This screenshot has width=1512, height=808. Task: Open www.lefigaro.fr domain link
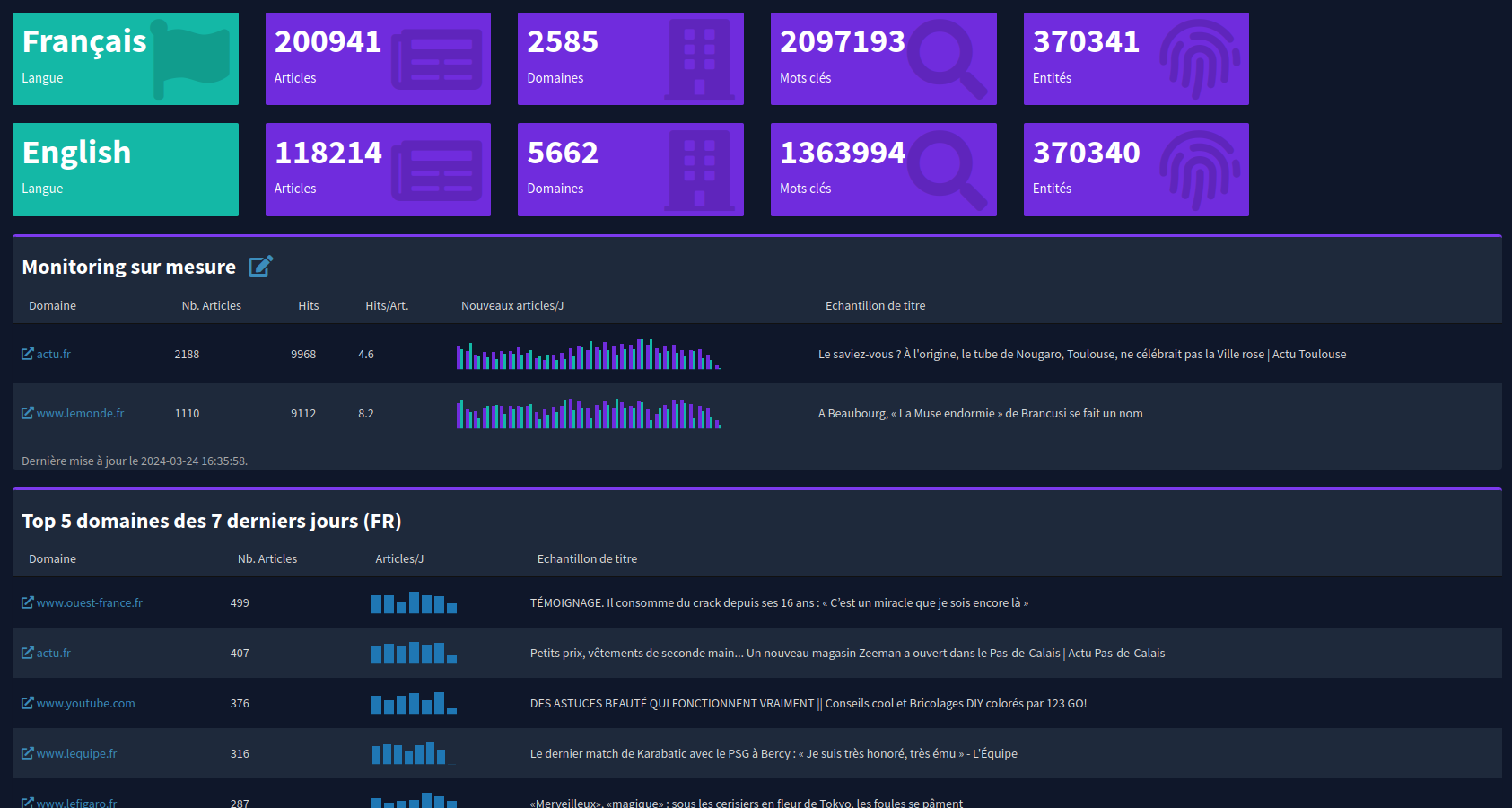77,803
